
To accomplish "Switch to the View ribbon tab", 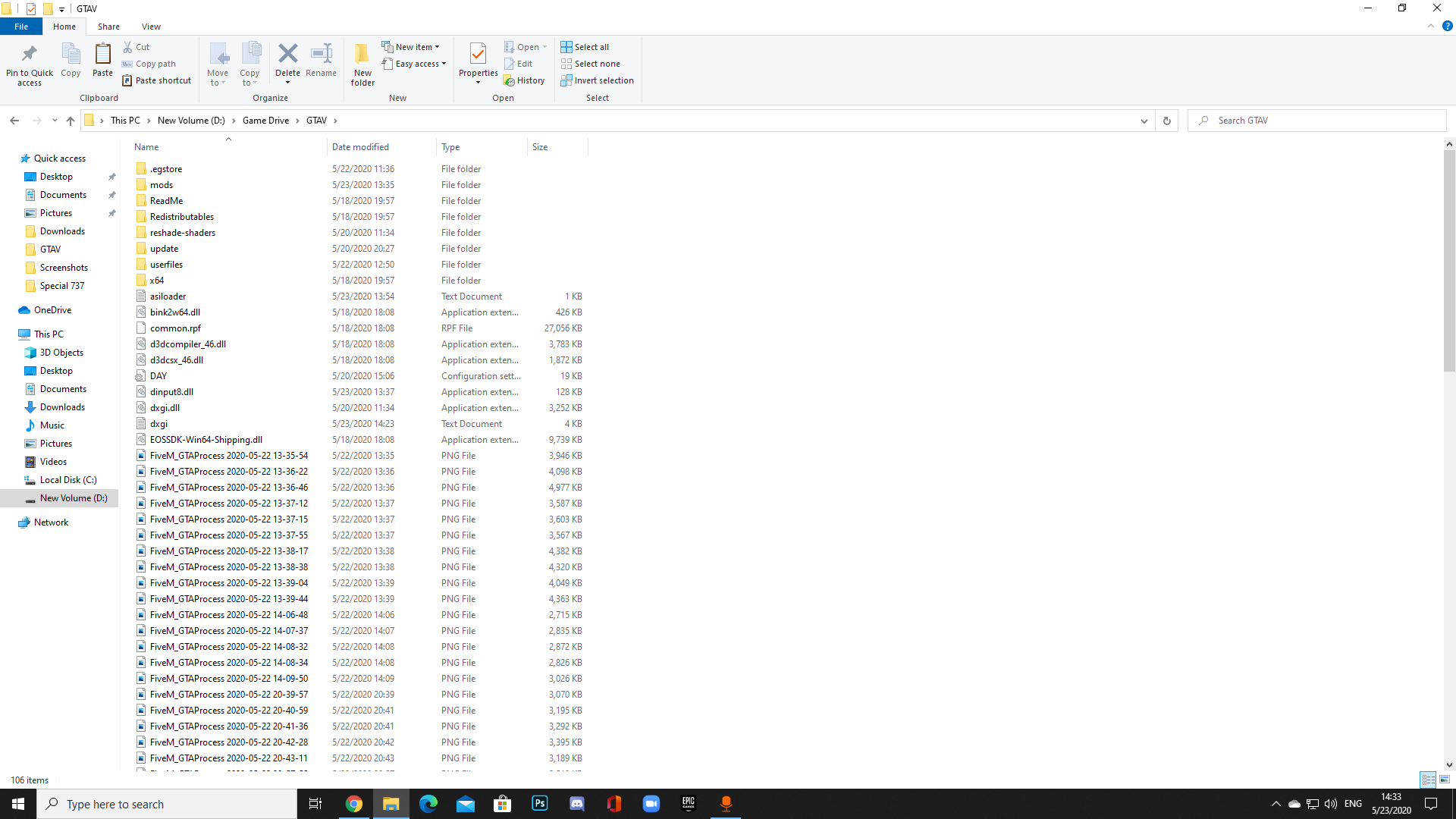I will [x=151, y=27].
